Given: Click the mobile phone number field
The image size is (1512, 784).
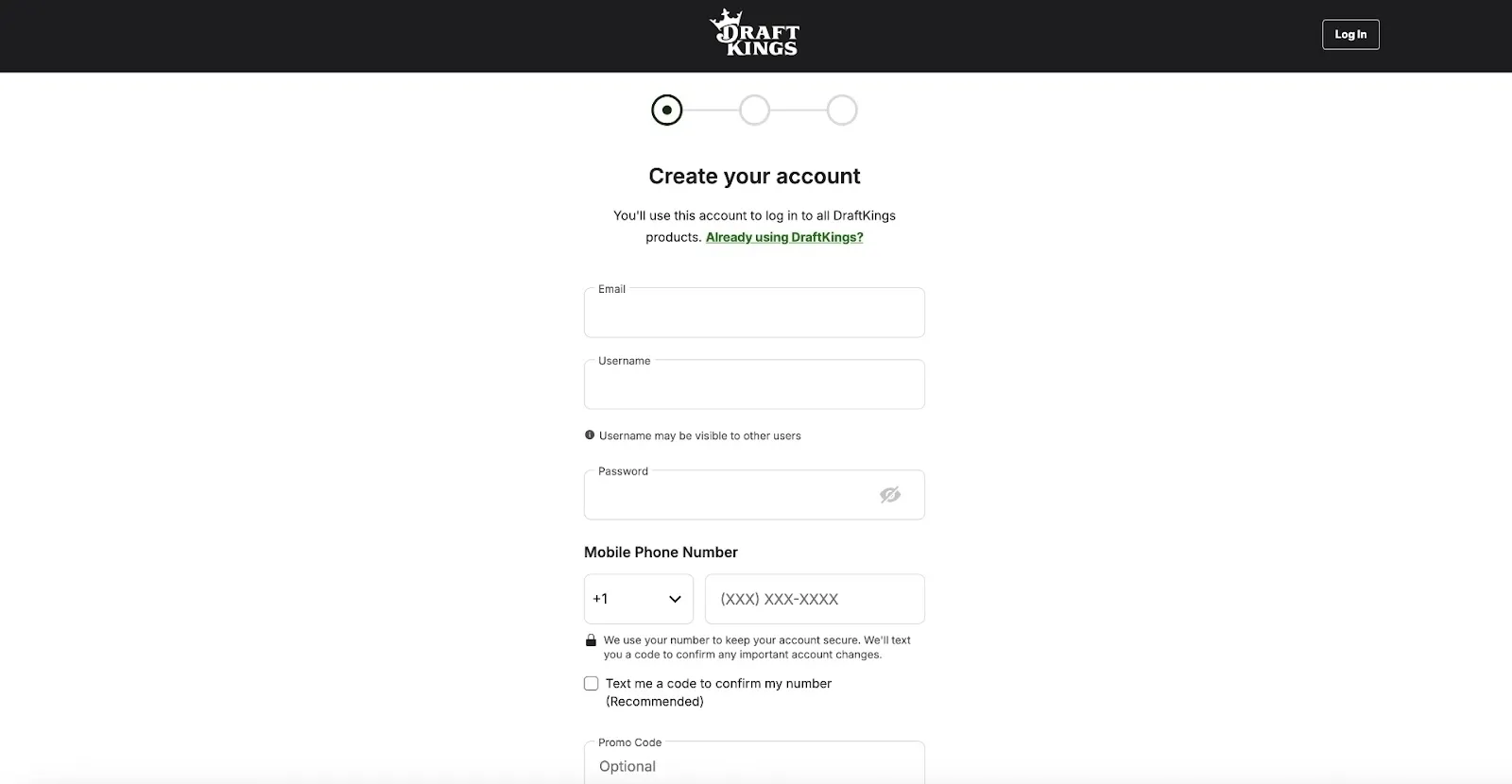Looking at the screenshot, I should coord(815,599).
